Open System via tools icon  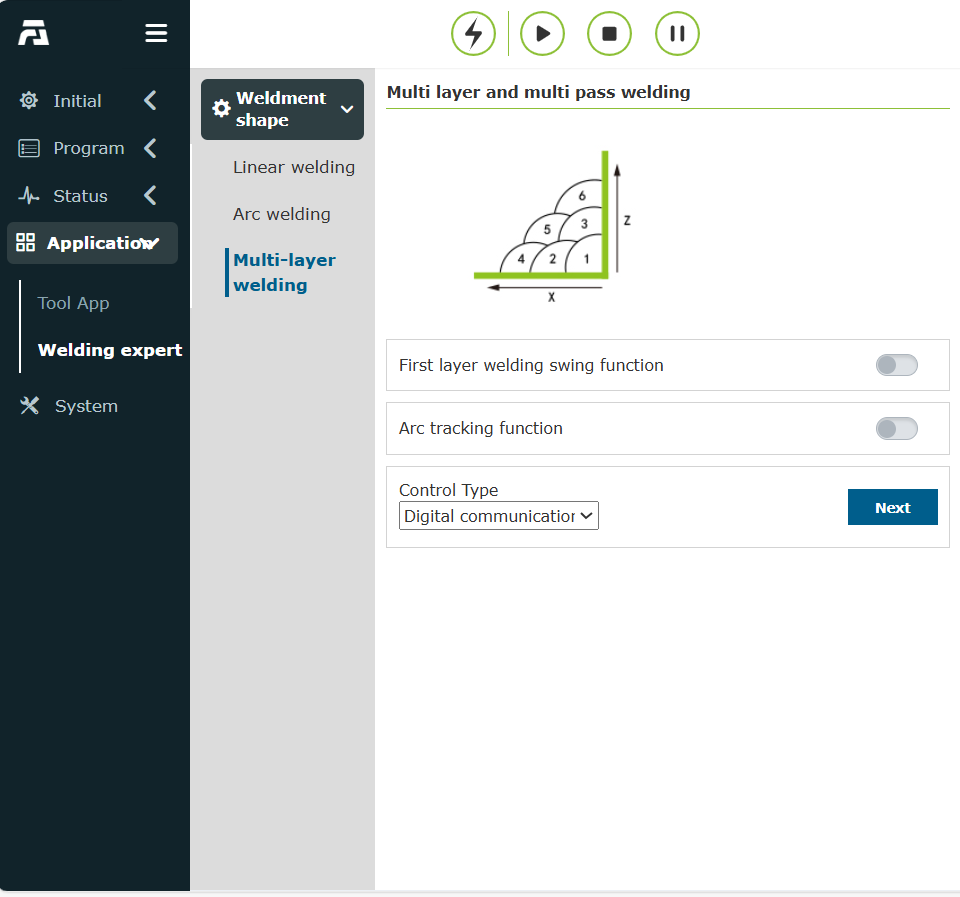29,405
